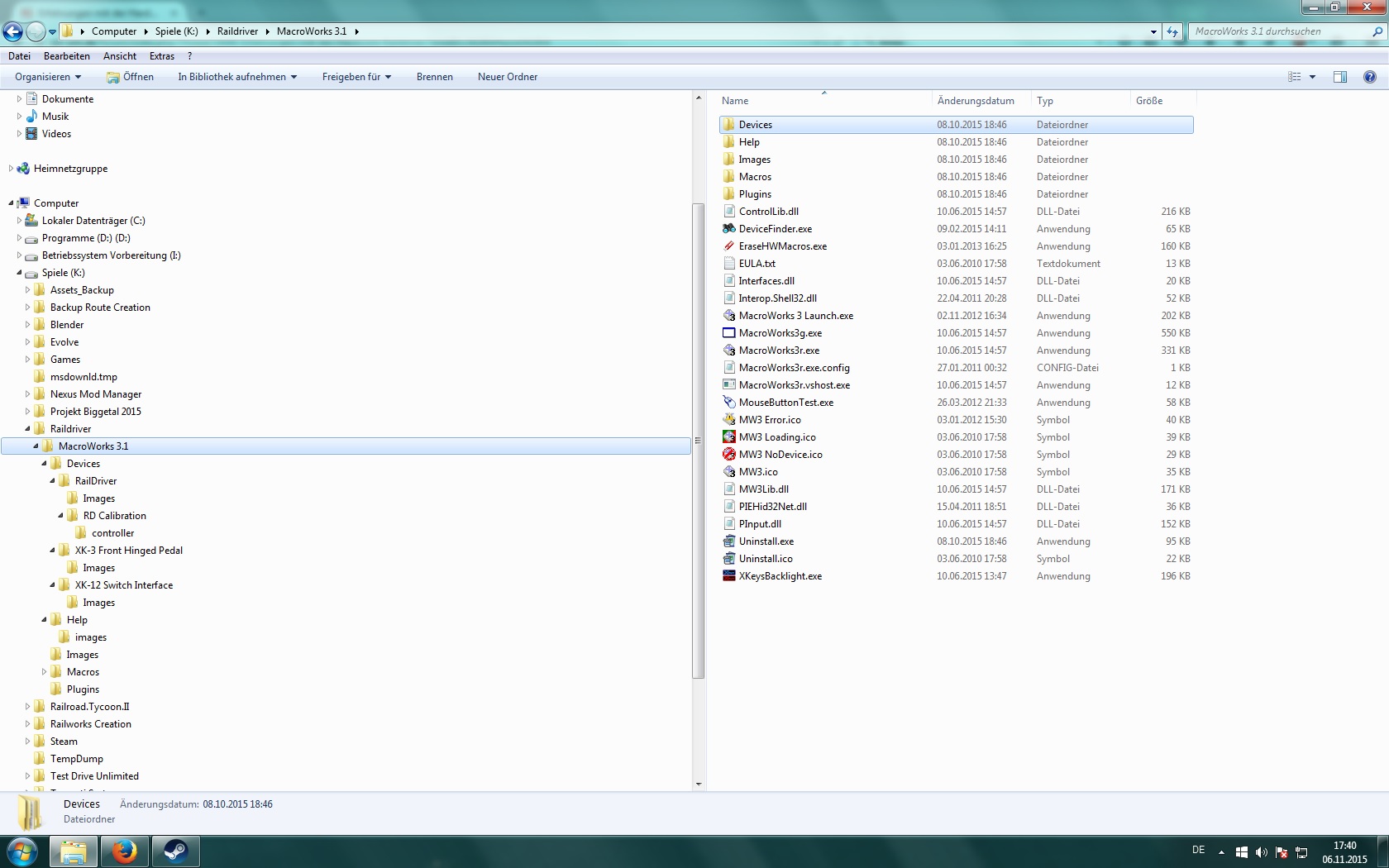Open the ? help menu
This screenshot has height=868, width=1389.
pyautogui.click(x=190, y=56)
